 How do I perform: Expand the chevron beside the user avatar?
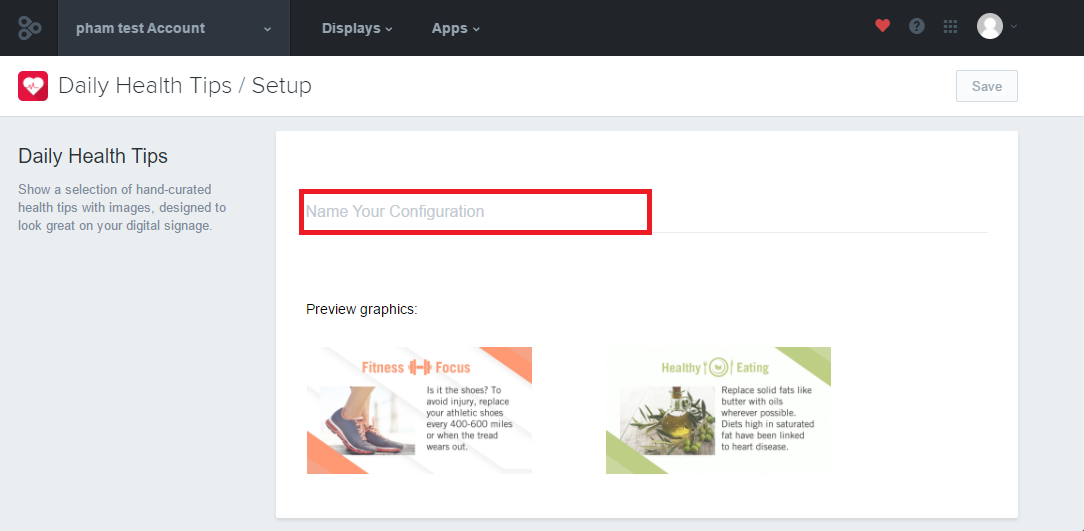coord(1013,27)
